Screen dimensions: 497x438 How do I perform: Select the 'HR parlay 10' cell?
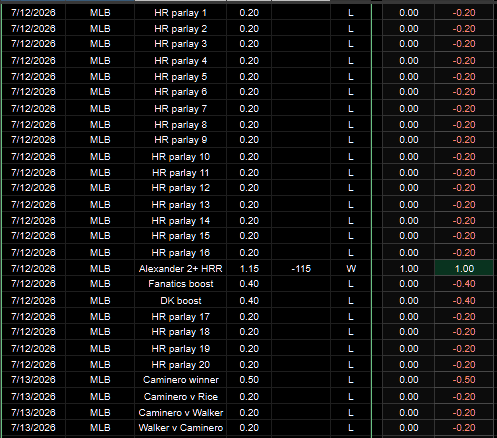pos(180,157)
